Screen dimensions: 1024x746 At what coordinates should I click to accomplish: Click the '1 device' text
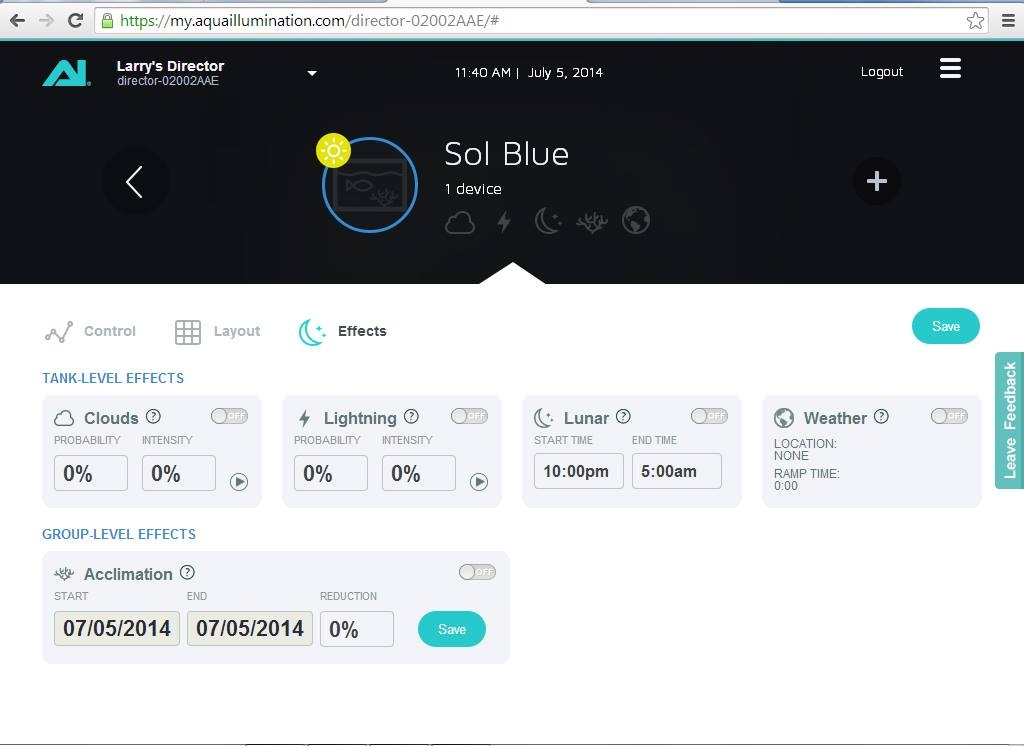pos(473,189)
